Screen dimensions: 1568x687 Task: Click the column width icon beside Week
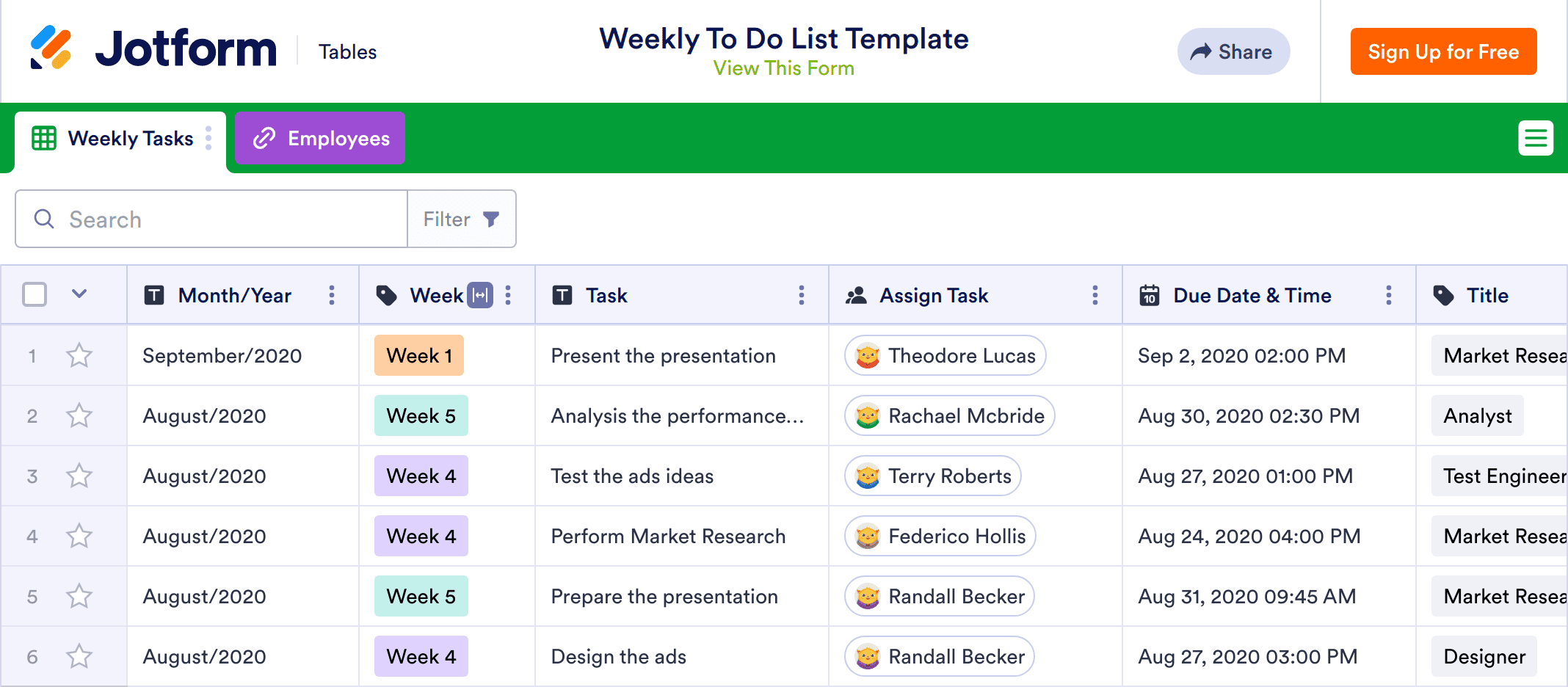(480, 295)
